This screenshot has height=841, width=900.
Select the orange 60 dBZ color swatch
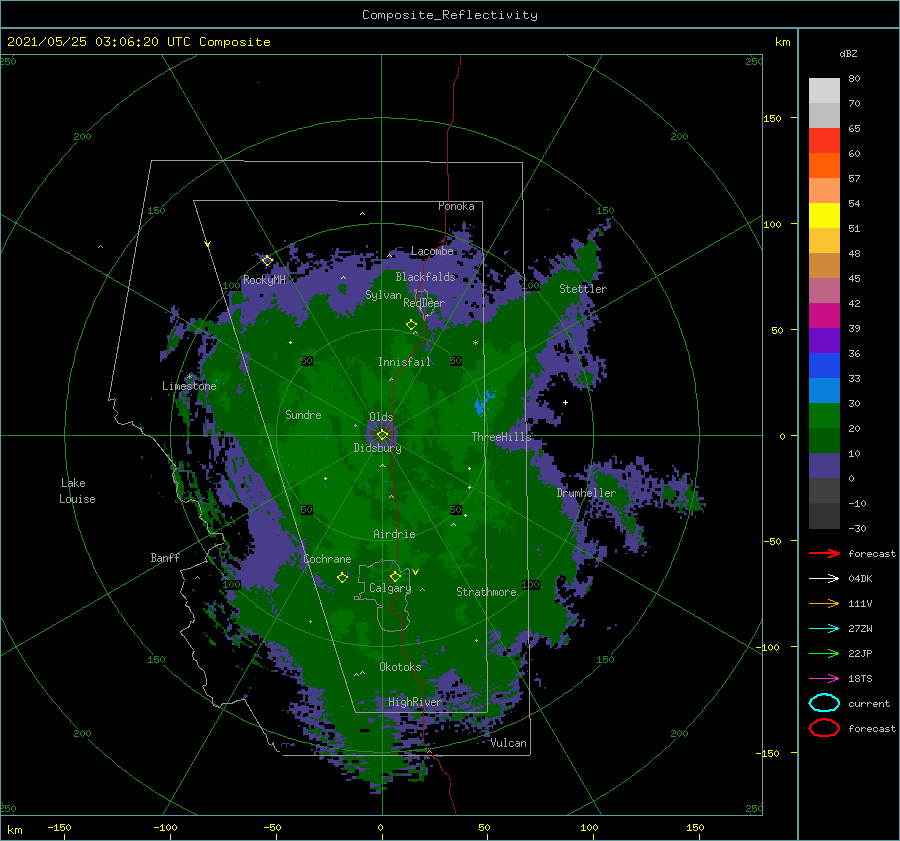tap(824, 165)
